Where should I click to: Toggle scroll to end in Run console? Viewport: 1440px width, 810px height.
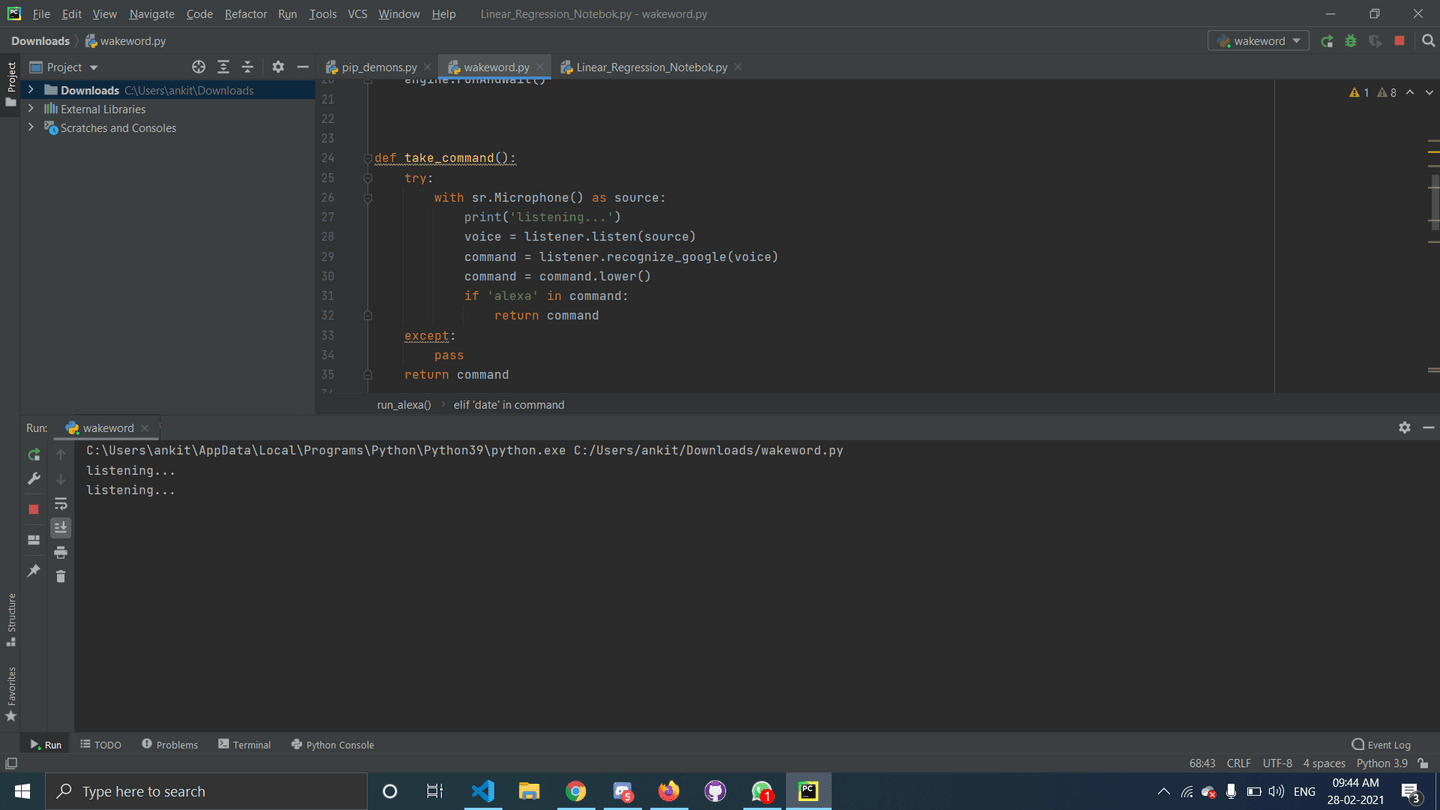coord(61,527)
